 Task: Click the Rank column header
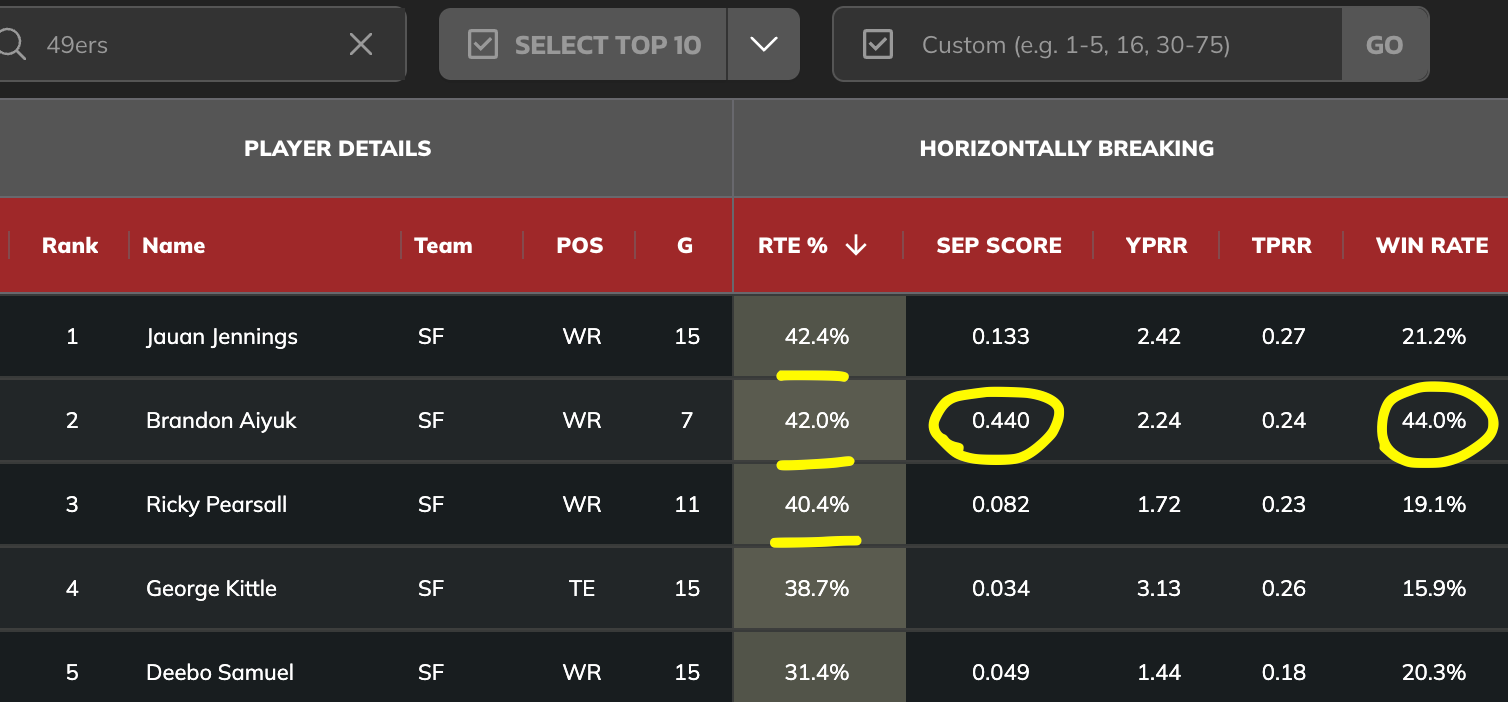(x=70, y=246)
